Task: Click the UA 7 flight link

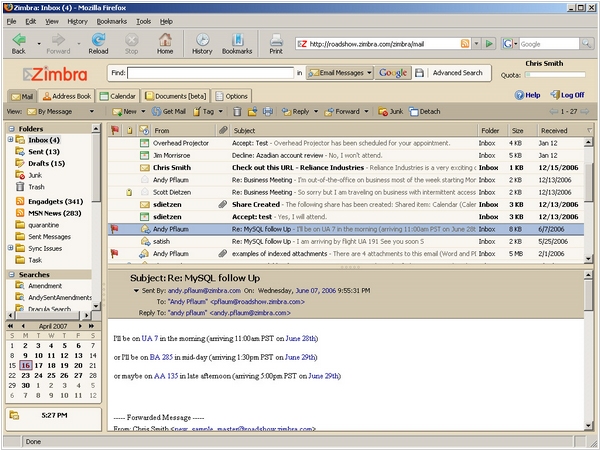Action: click(150, 338)
